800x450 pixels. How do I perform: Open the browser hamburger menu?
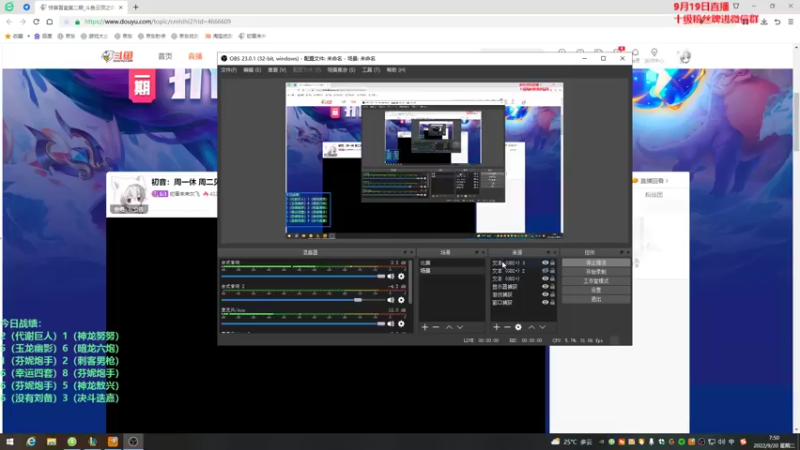791,22
